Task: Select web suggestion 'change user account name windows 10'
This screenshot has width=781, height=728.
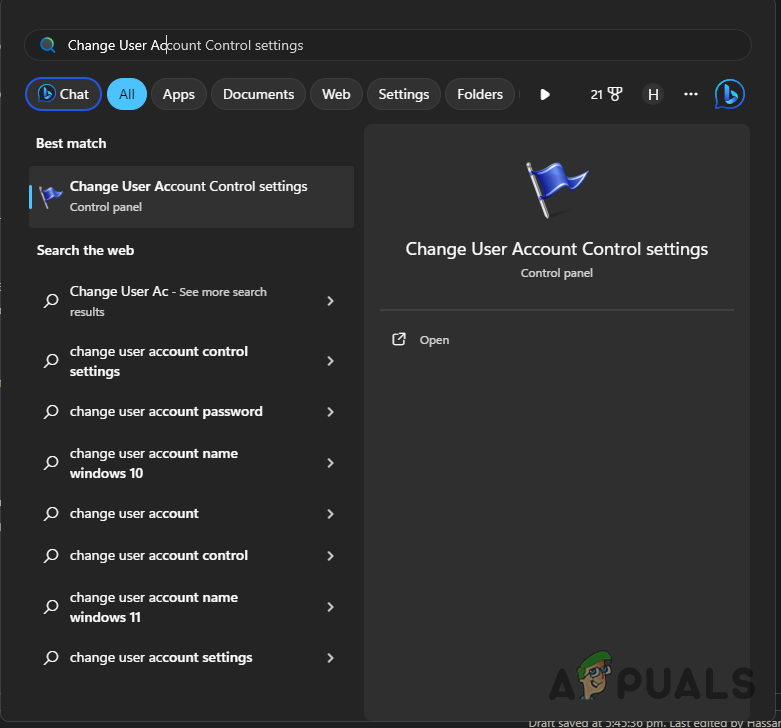Action: (x=192, y=463)
